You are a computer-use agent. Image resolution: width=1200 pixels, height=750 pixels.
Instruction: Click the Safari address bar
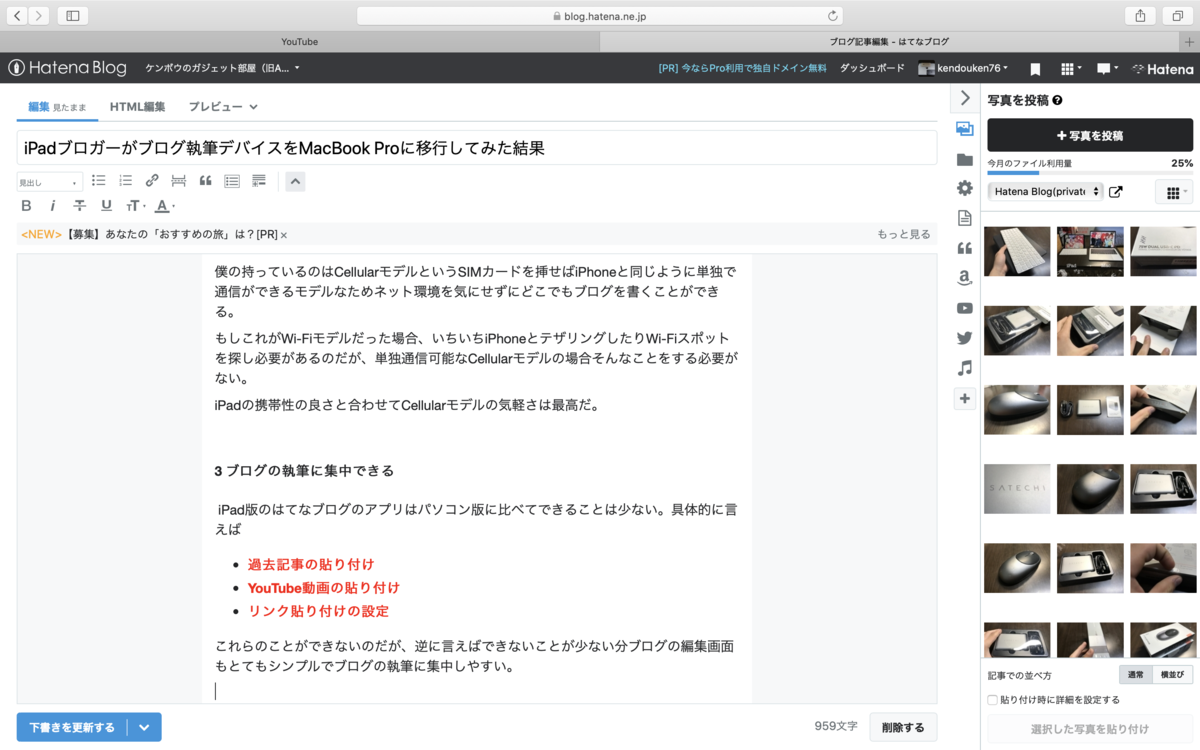tap(600, 15)
